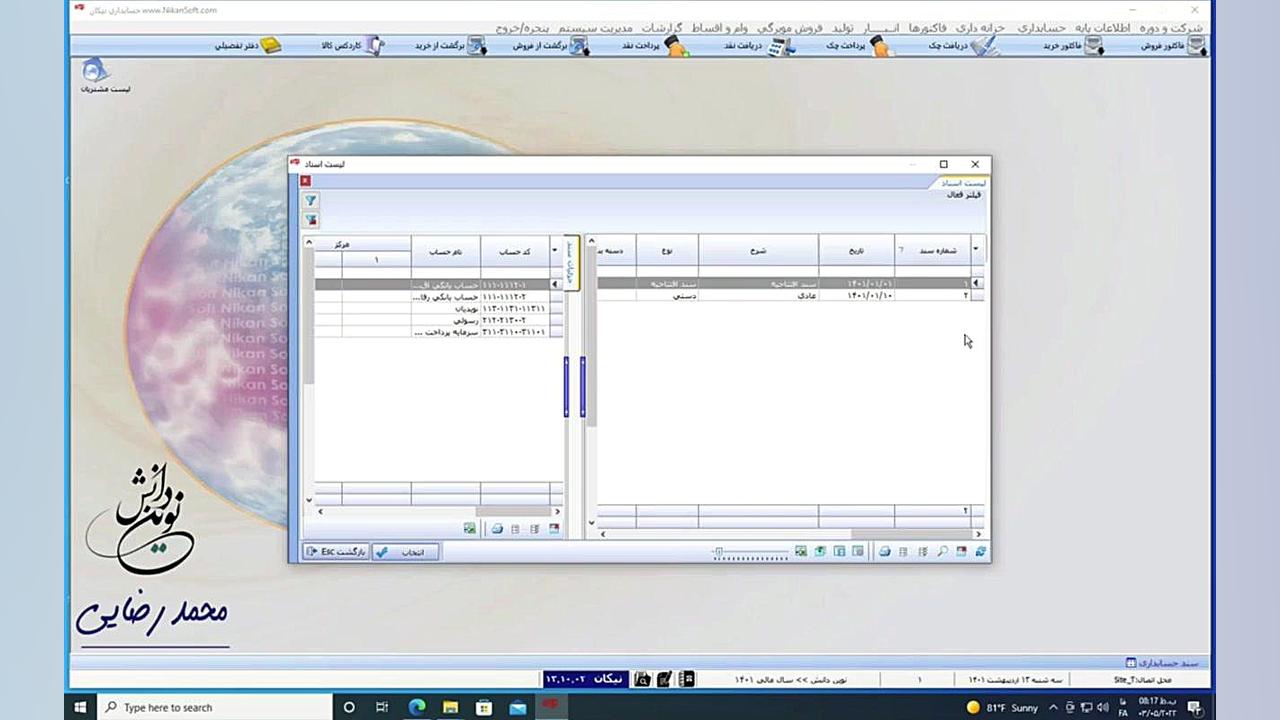Open Microsoft Edge from the taskbar

(x=417, y=707)
